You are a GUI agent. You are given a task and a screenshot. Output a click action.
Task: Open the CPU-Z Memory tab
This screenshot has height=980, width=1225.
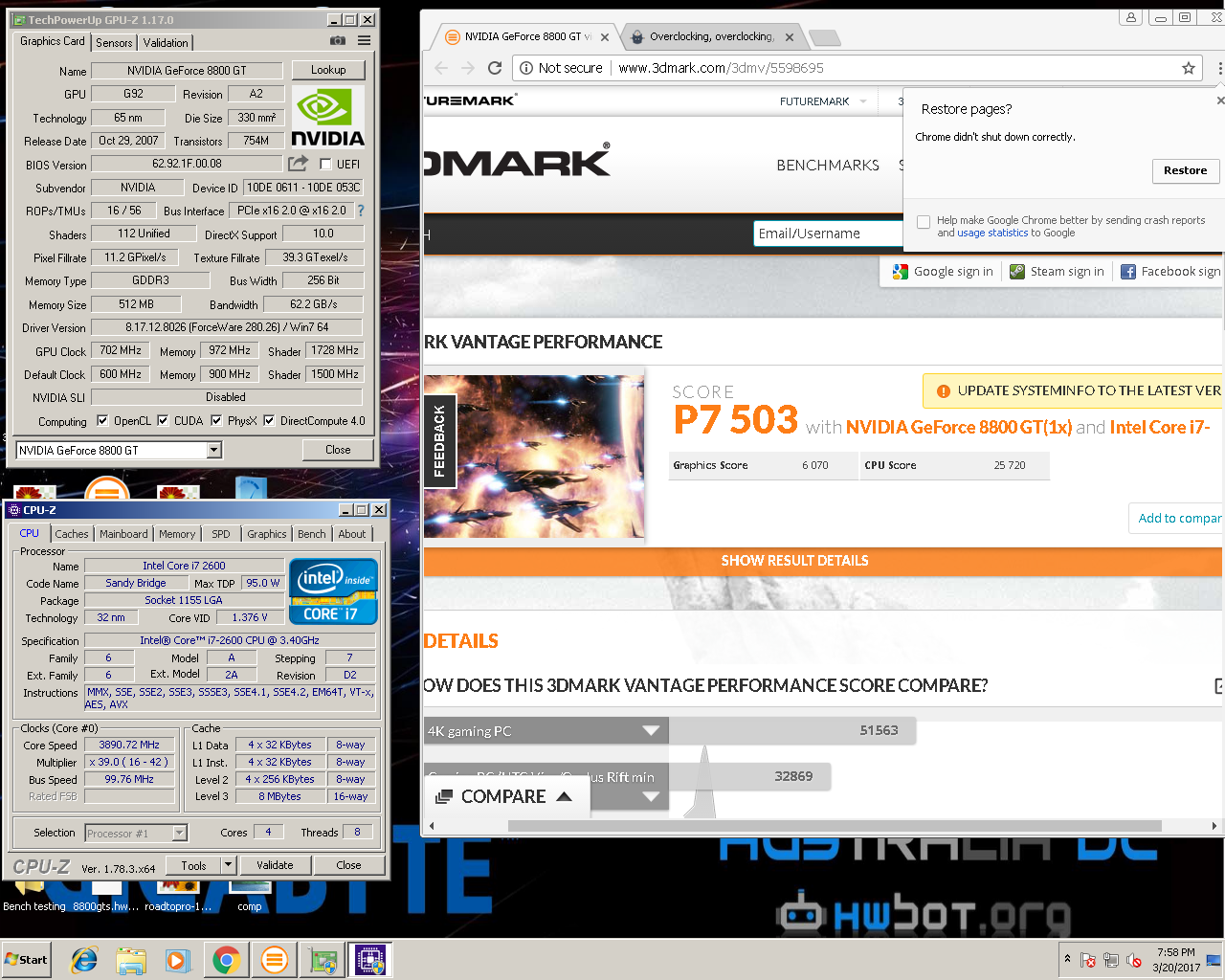[x=177, y=534]
